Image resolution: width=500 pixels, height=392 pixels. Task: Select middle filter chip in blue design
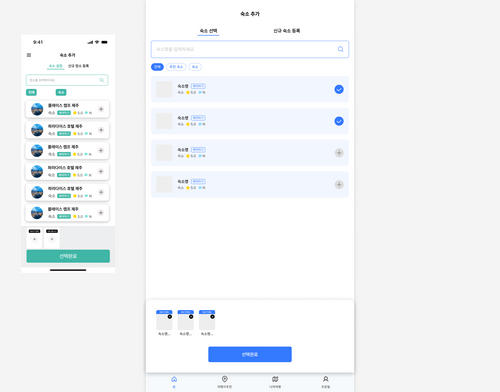176,67
